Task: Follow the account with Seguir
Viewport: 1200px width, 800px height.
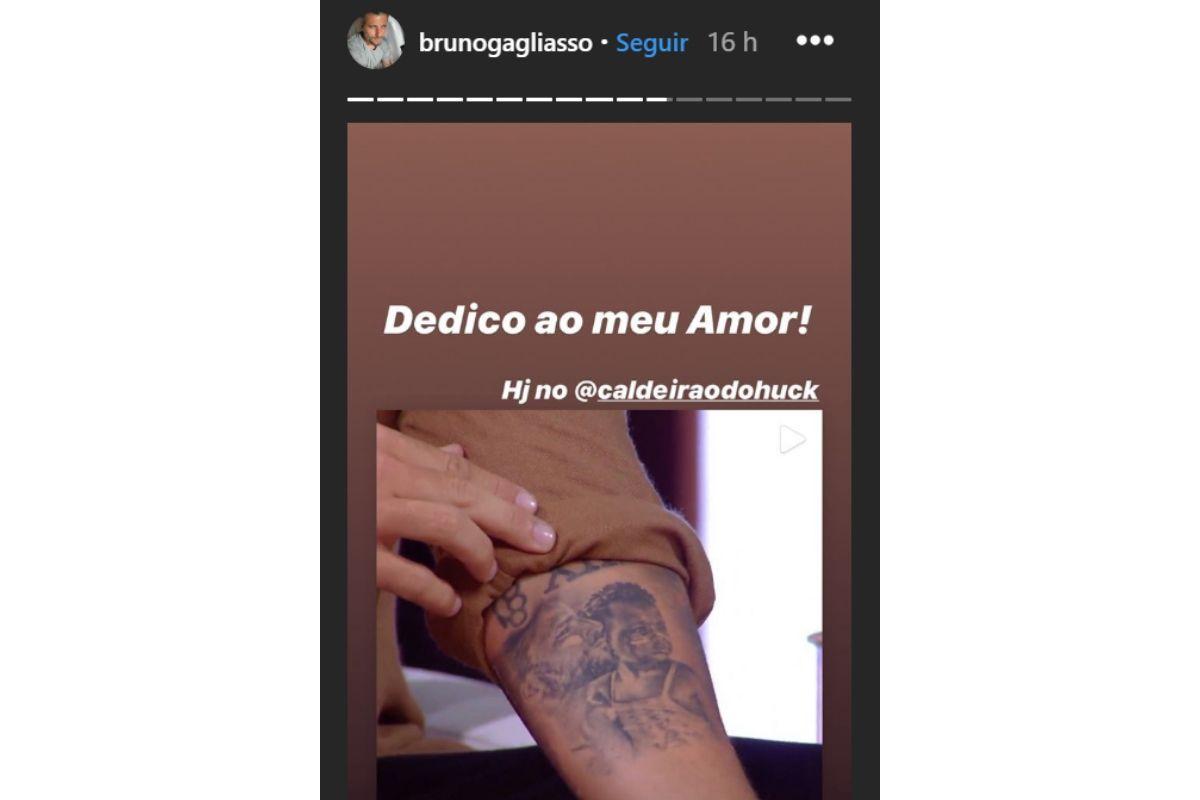Action: pyautogui.click(x=652, y=43)
